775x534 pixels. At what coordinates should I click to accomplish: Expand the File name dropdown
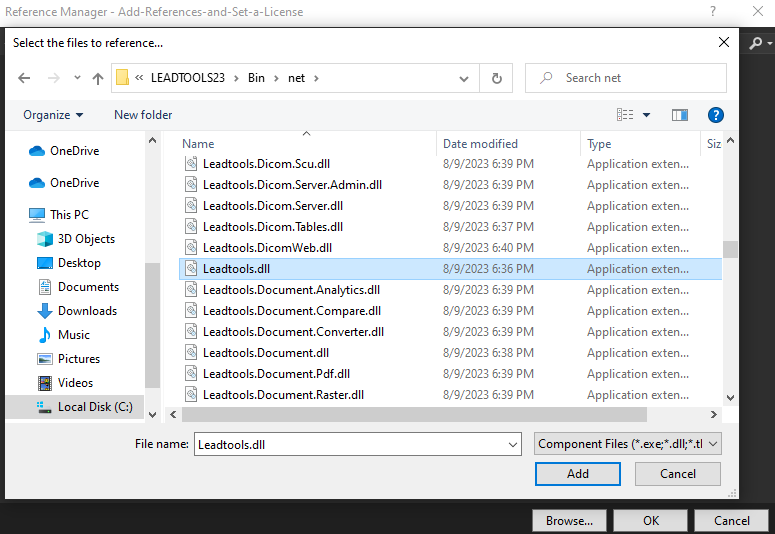click(x=513, y=445)
